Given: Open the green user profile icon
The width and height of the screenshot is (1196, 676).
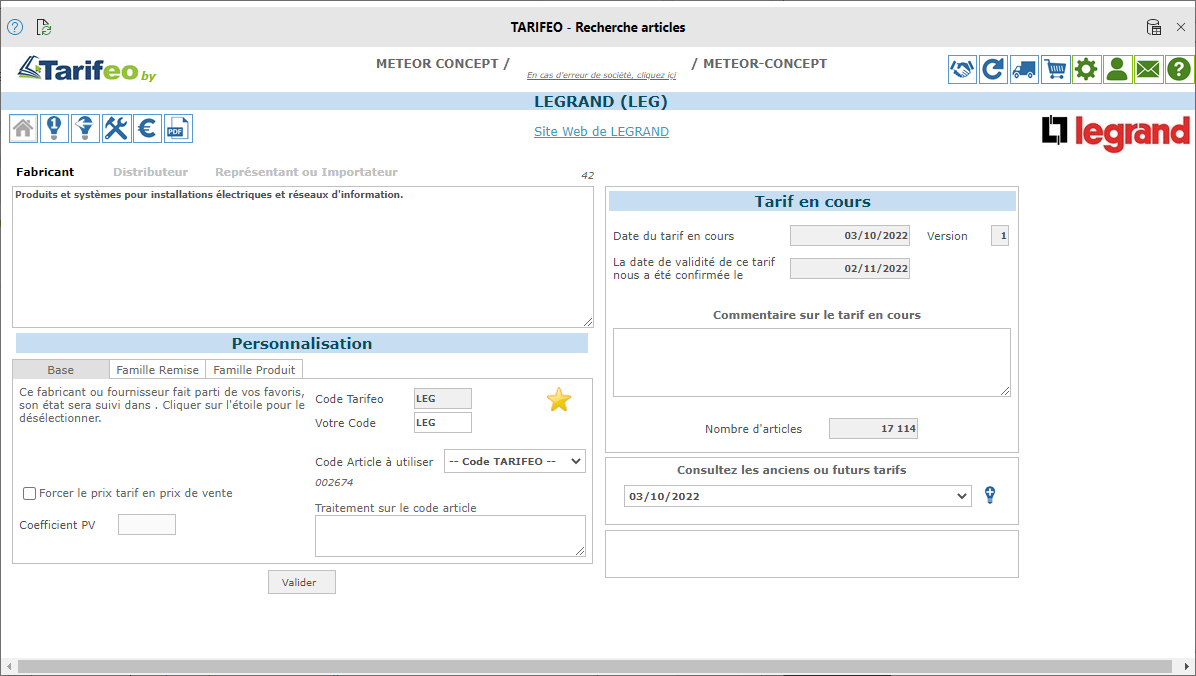Looking at the screenshot, I should (x=1117, y=69).
